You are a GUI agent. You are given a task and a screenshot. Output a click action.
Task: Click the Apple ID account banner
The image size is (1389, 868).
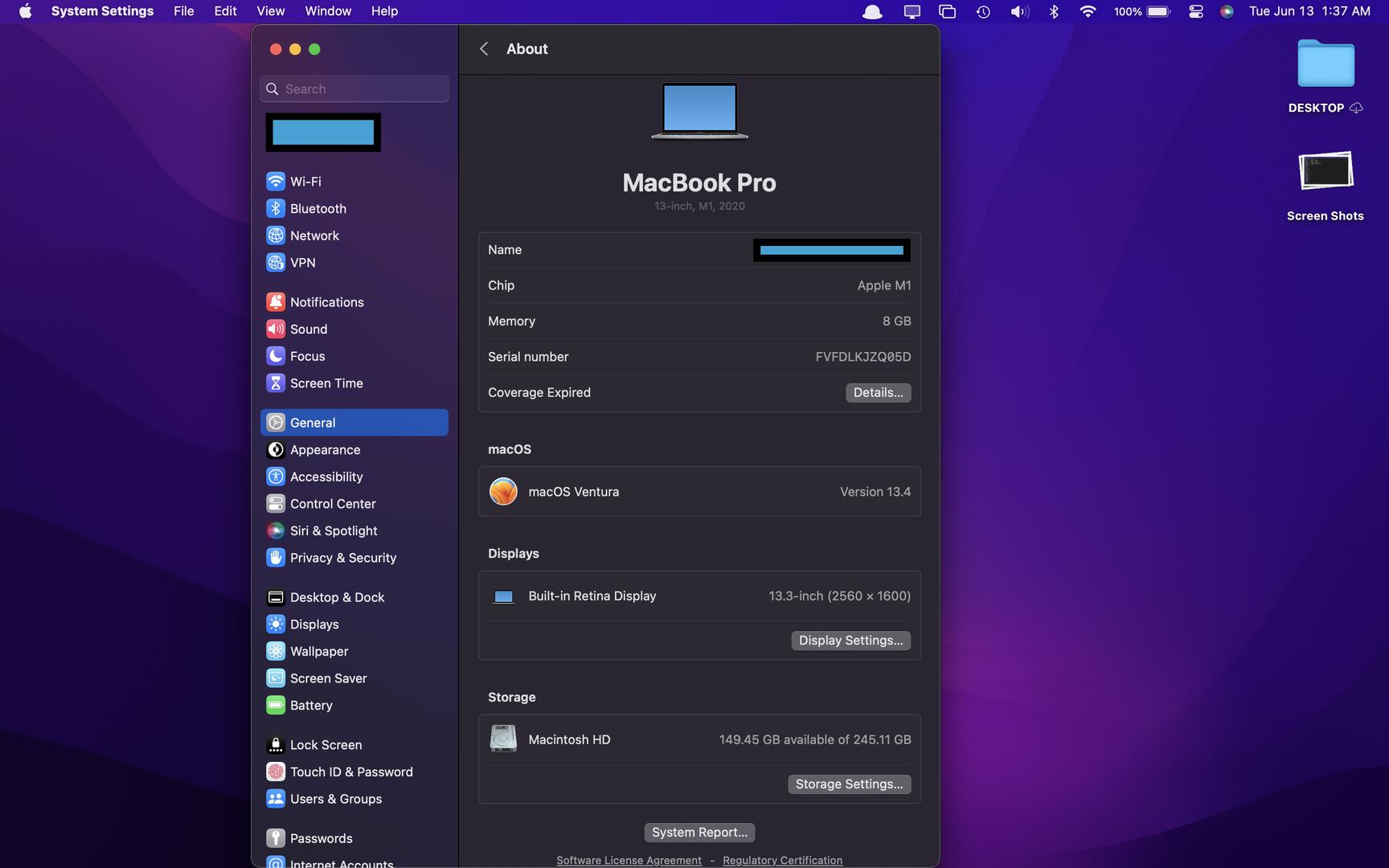pyautogui.click(x=323, y=133)
